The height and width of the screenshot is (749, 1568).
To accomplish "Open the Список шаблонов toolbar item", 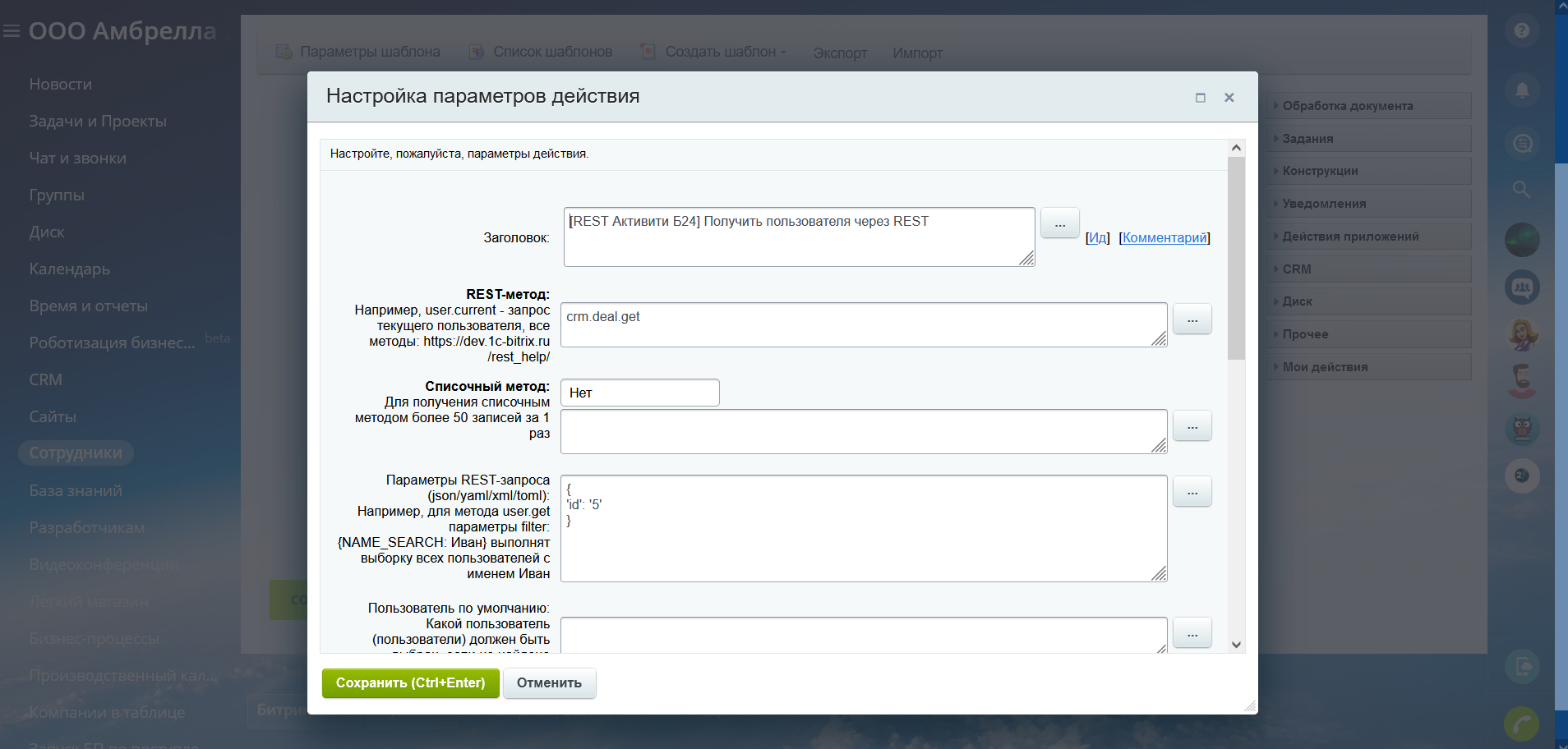I will (x=541, y=52).
